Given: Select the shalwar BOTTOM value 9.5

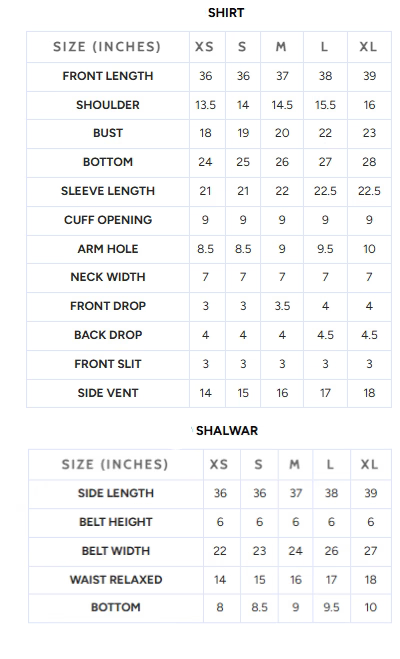Looking at the screenshot, I should (x=331, y=608).
